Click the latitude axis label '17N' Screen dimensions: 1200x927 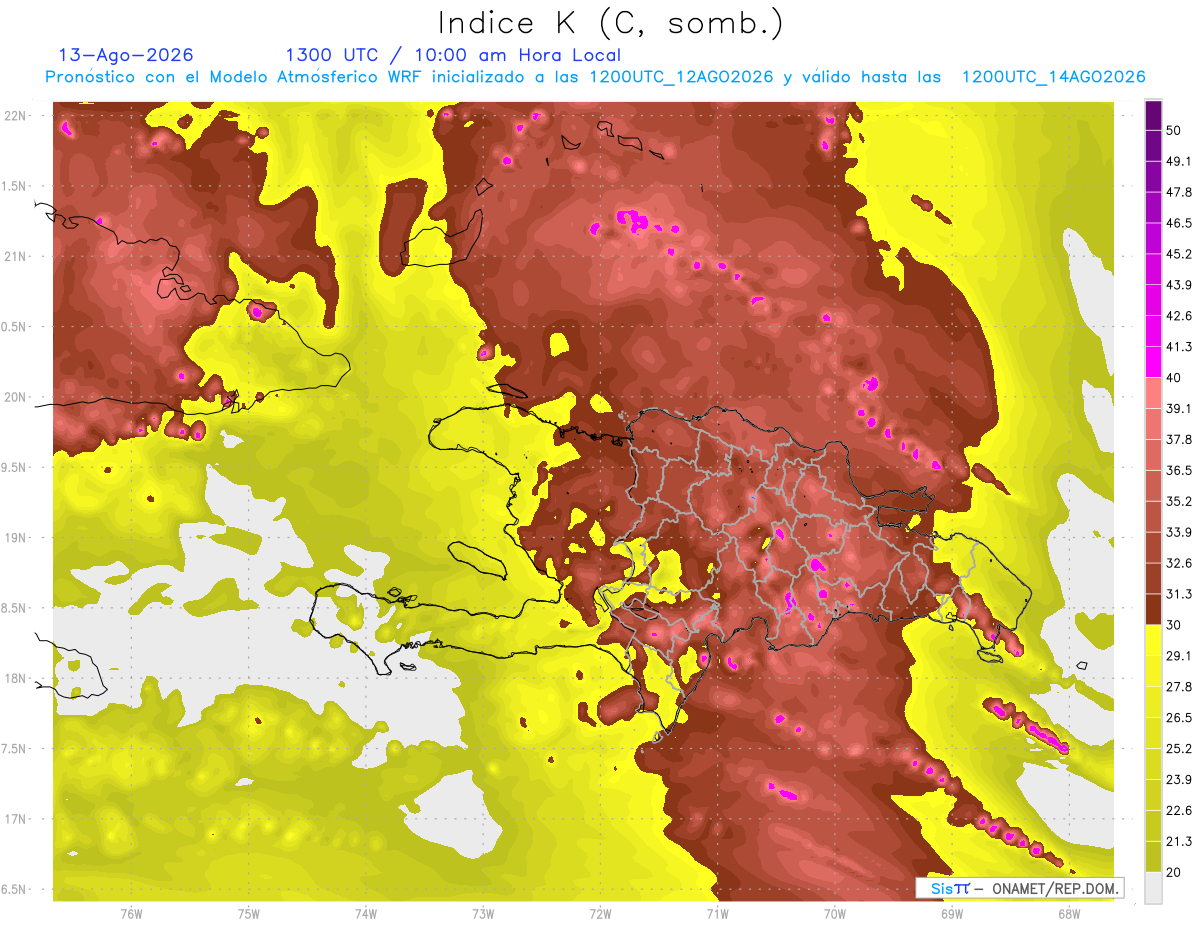[x=17, y=819]
